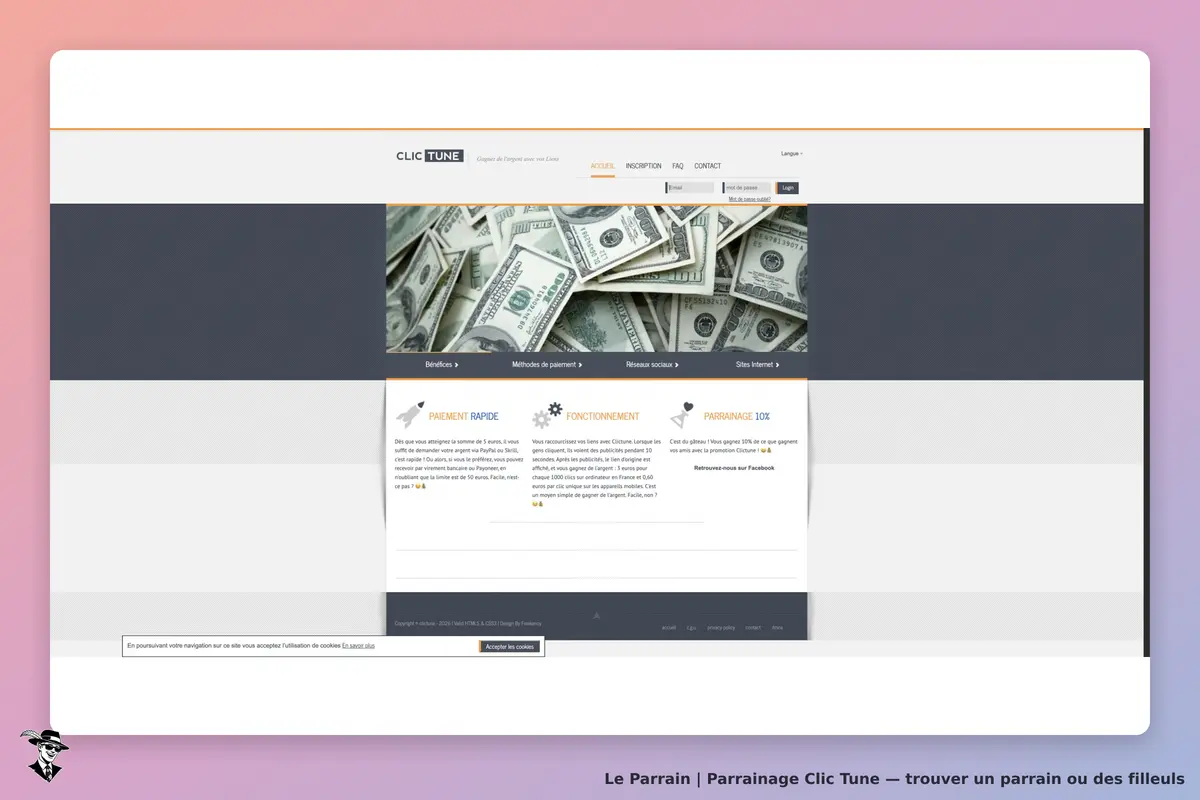The height and width of the screenshot is (800, 1200).
Task: Accept cookies with Accepter les cookies
Action: pyautogui.click(x=510, y=647)
